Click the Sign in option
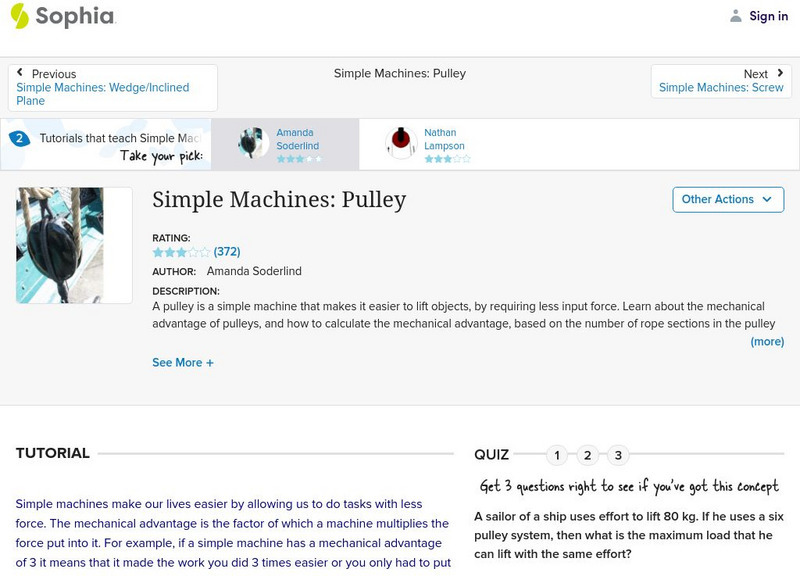 pos(767,16)
